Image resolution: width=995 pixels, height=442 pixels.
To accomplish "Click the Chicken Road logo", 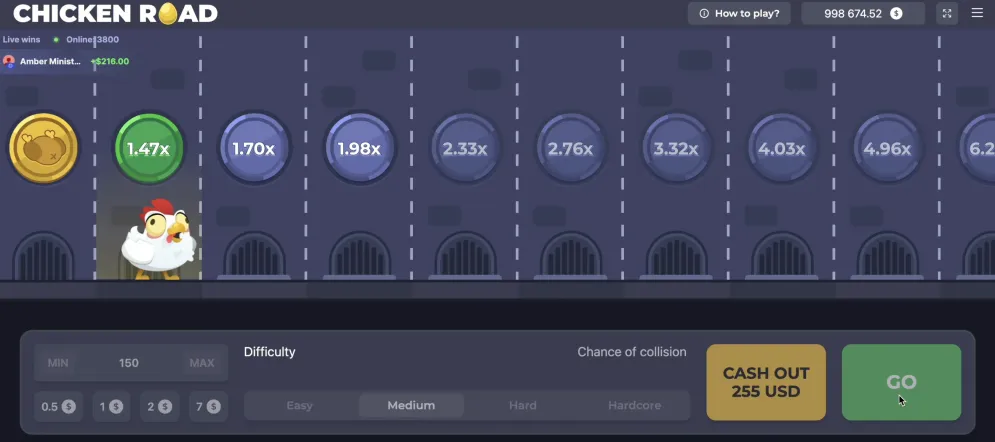I will click(115, 13).
